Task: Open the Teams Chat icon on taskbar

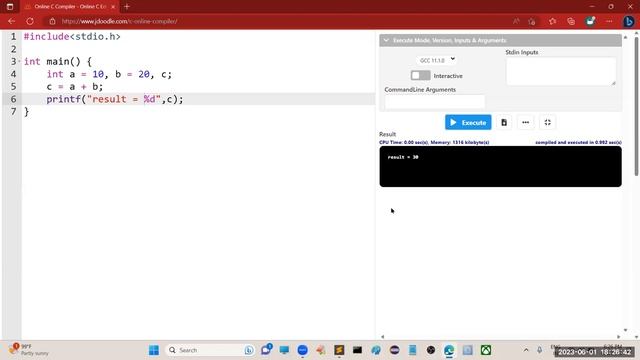Action: 266,350
